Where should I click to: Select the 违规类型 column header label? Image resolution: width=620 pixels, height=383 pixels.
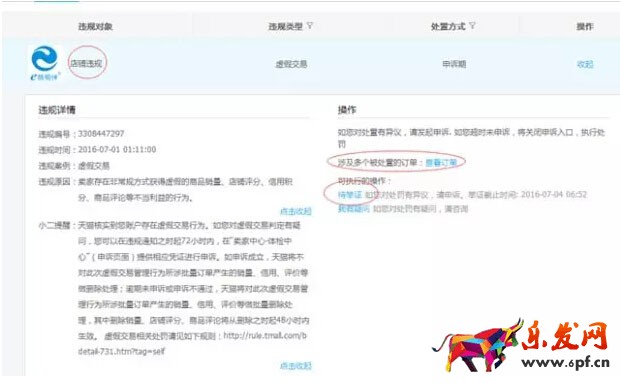[x=285, y=26]
